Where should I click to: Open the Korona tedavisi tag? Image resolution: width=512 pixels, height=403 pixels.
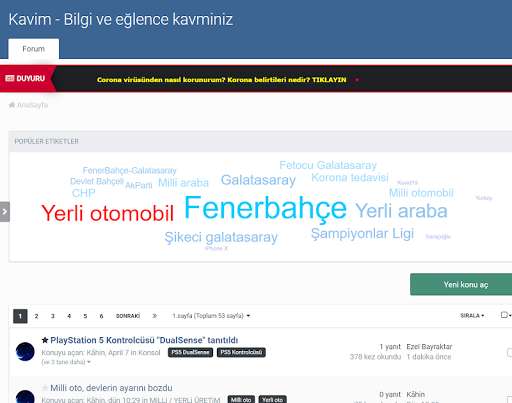coord(350,178)
